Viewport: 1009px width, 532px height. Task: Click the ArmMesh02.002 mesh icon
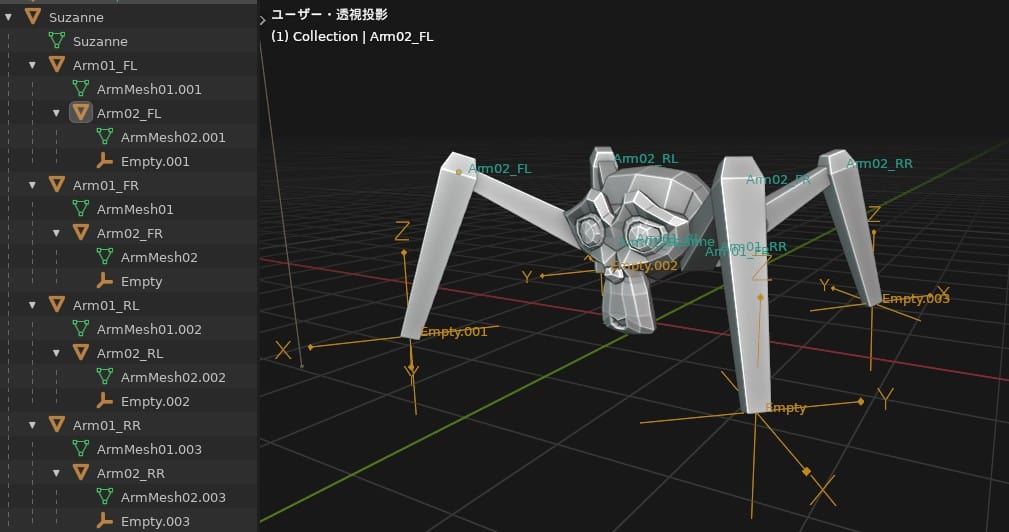[104, 376]
